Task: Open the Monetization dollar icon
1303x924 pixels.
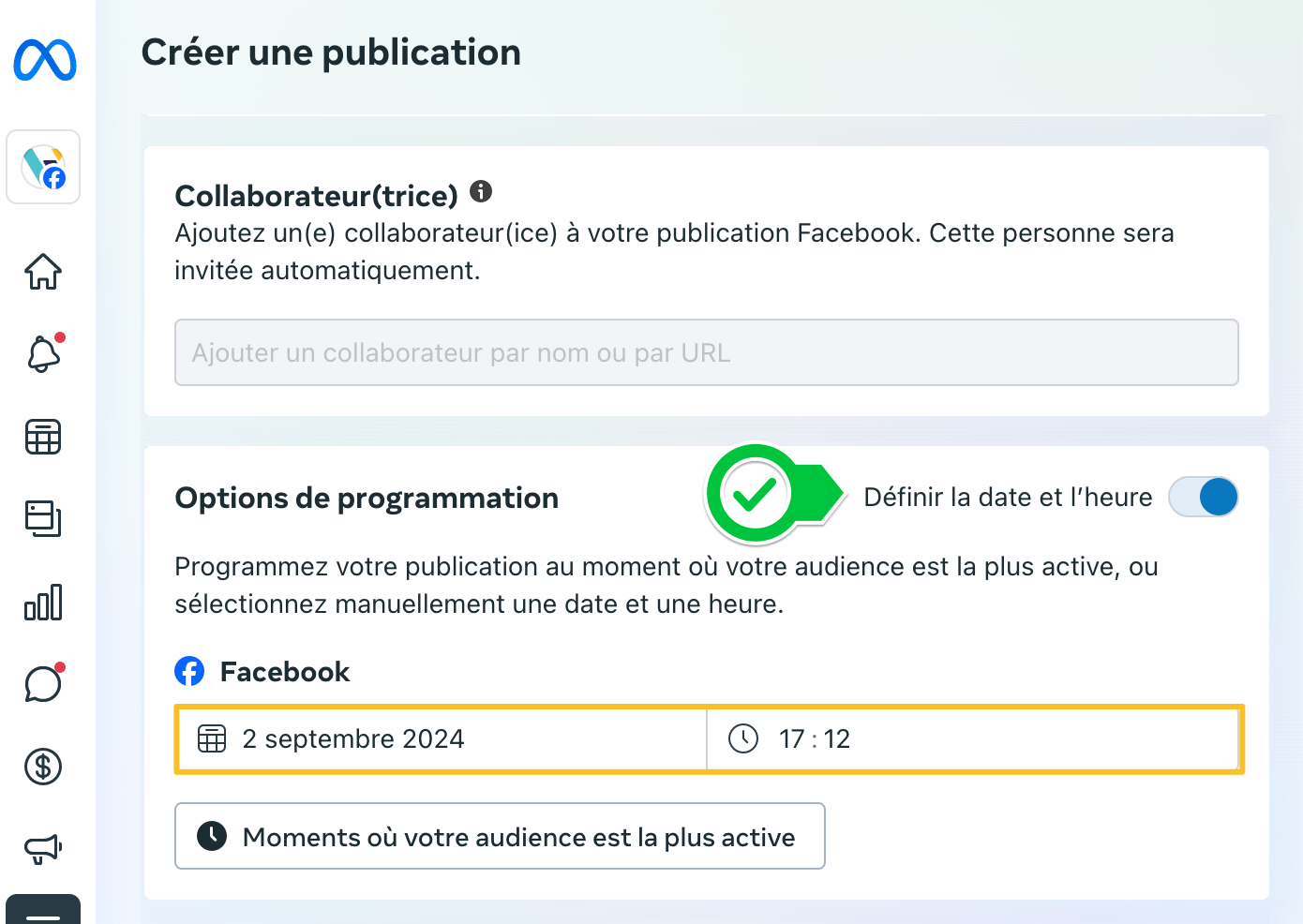Action: pyautogui.click(x=43, y=767)
